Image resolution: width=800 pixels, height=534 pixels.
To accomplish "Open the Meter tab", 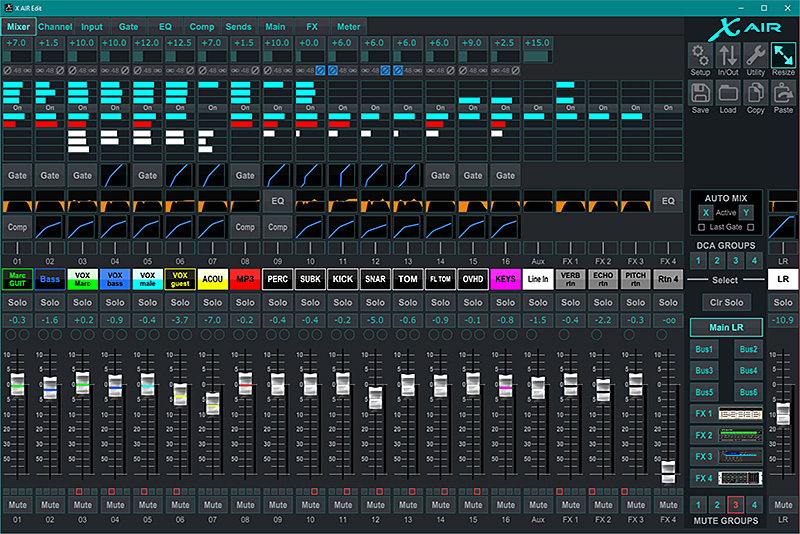I will point(348,26).
